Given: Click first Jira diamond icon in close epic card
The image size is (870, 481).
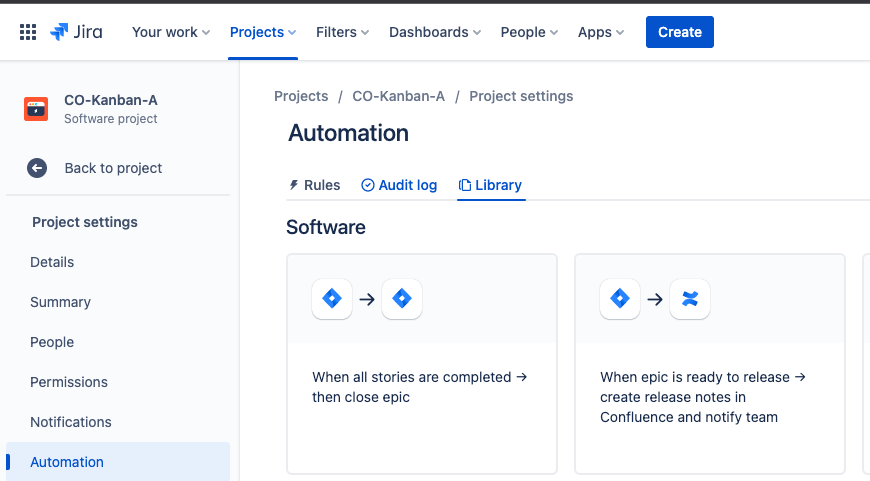Looking at the screenshot, I should click(x=332, y=299).
